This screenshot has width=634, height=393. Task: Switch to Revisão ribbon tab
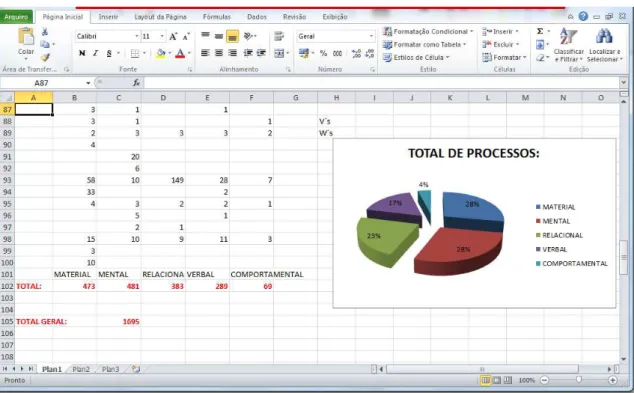pos(294,17)
